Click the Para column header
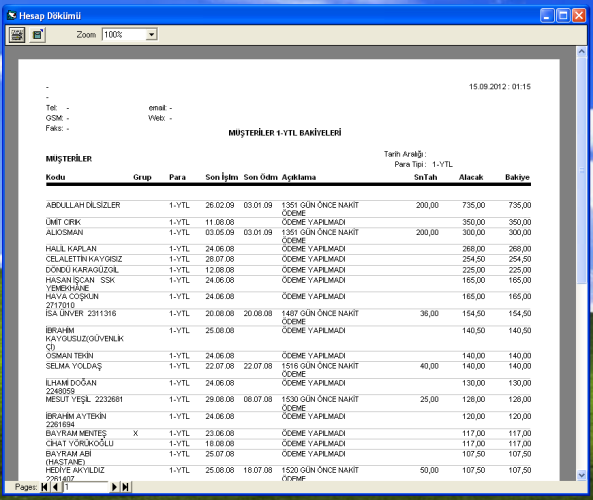The width and height of the screenshot is (593, 500). coord(177,177)
